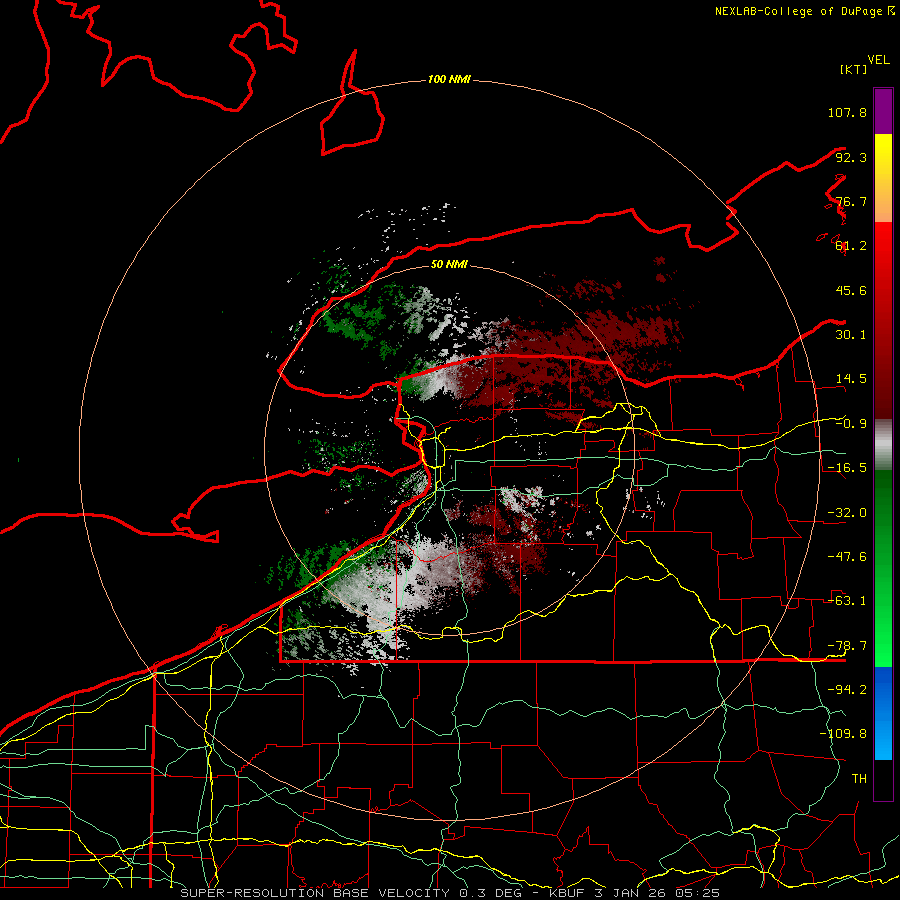Pick the gray near-zero color bar segment
Image resolution: width=900 pixels, height=900 pixels.
883,445
